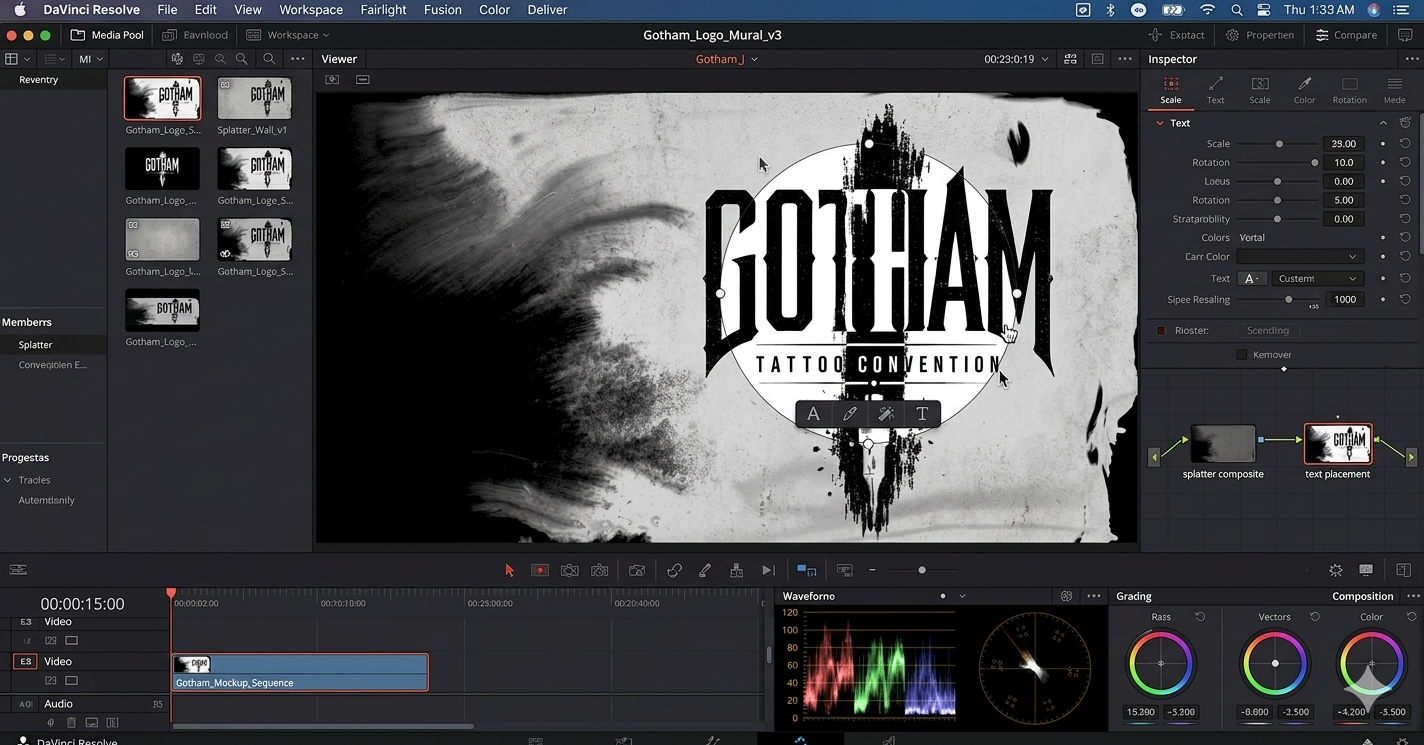
Task: Adjust the Stratarobliity slider
Action: point(1277,219)
